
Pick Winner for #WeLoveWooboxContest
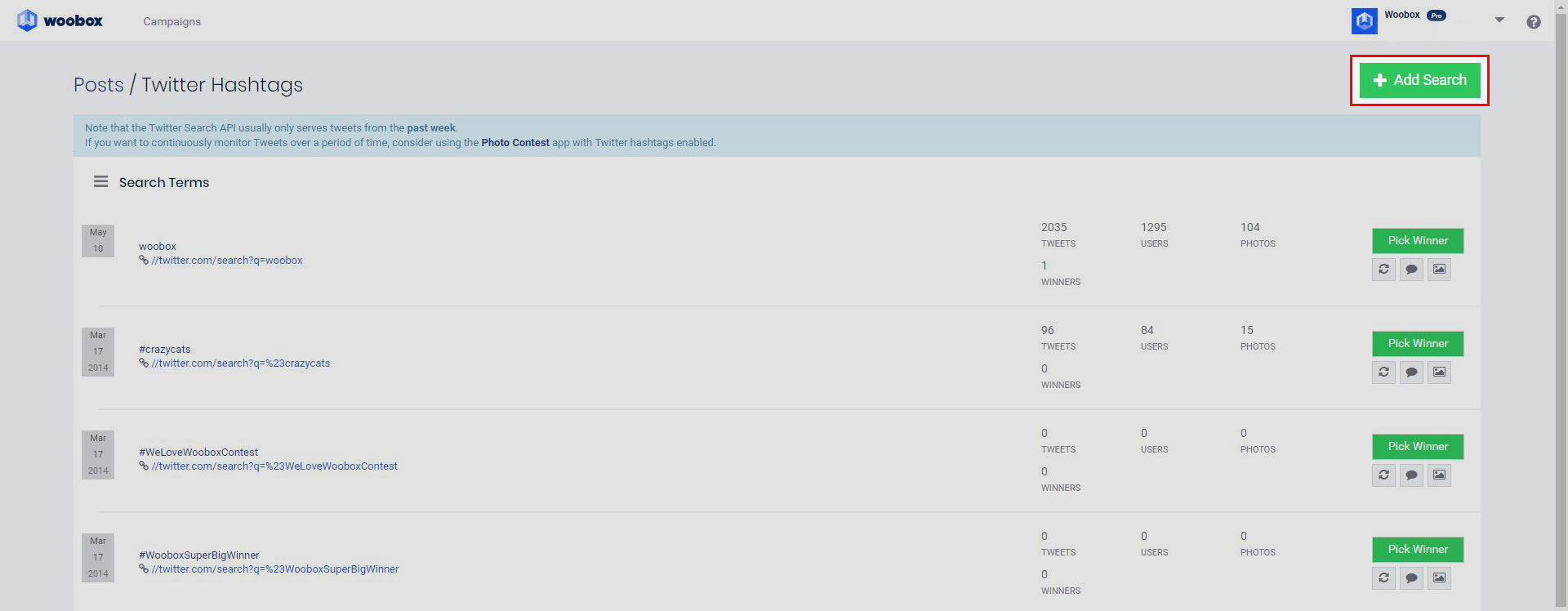[x=1418, y=447]
